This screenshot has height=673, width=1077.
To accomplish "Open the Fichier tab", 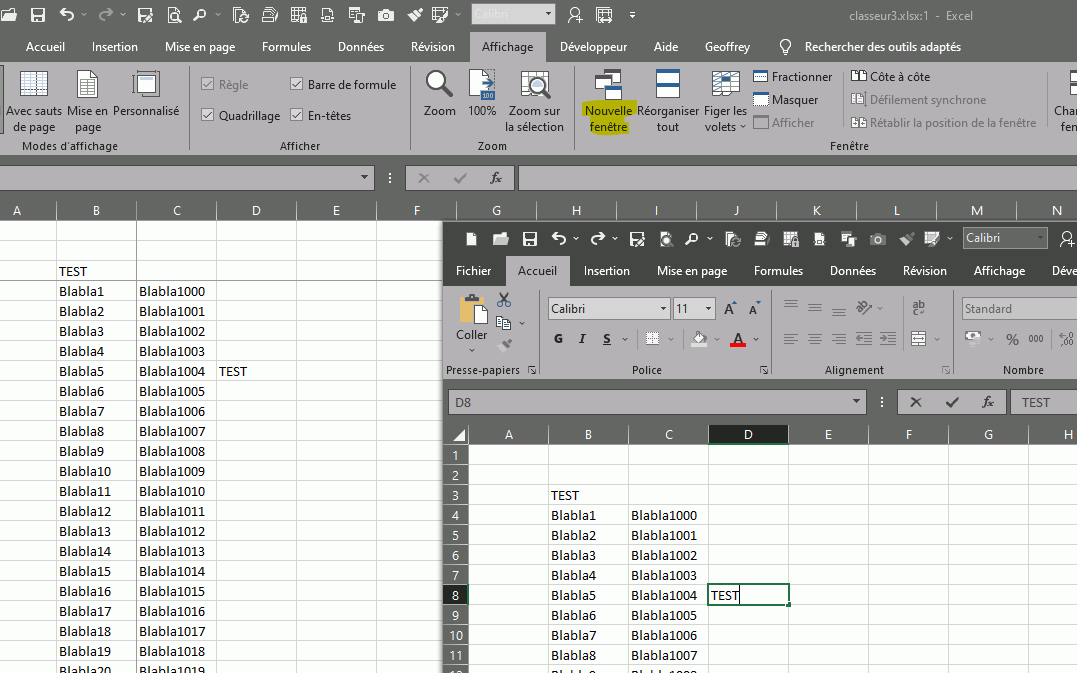I will (473, 271).
